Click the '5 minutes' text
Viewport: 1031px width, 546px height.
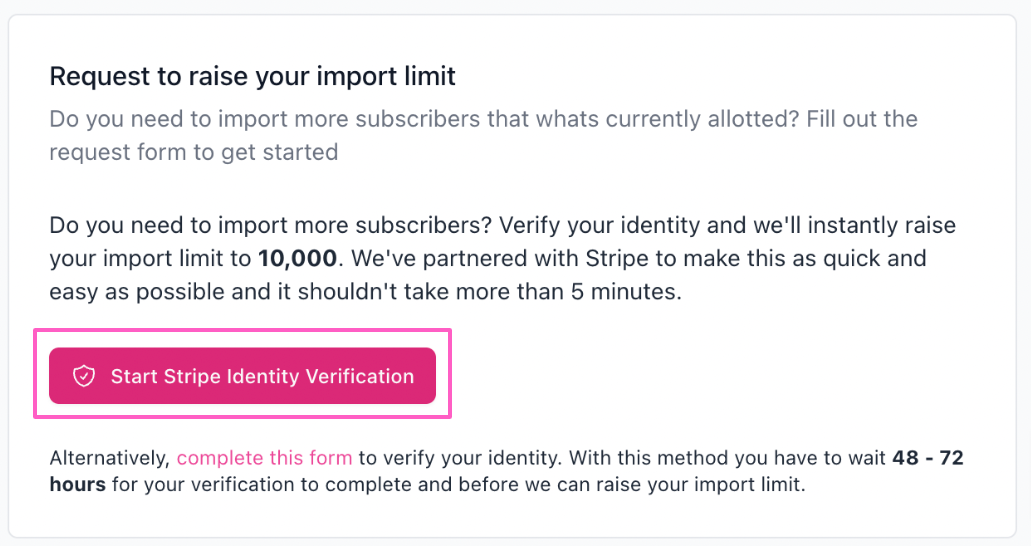click(625, 291)
